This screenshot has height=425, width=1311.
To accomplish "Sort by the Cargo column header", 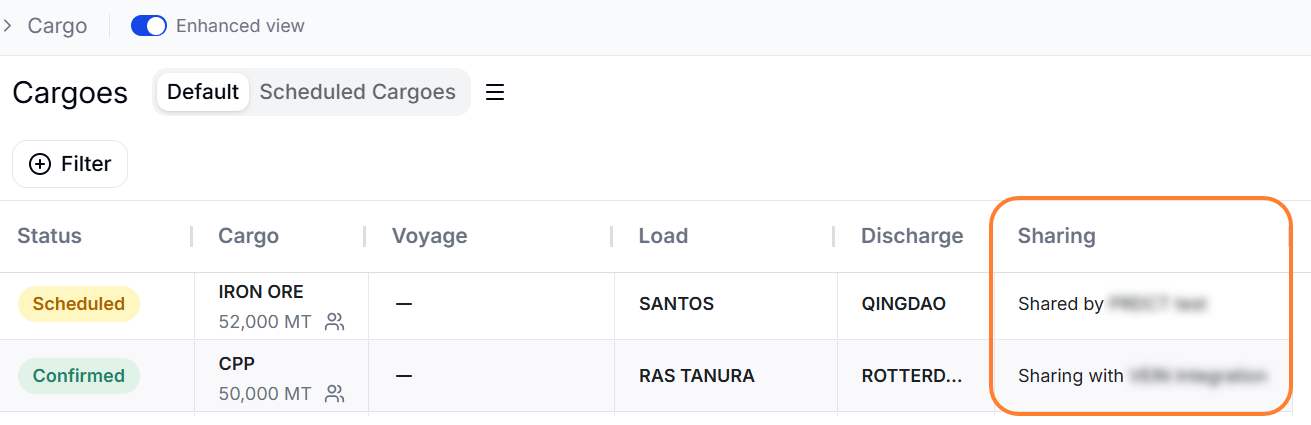I will click(248, 236).
